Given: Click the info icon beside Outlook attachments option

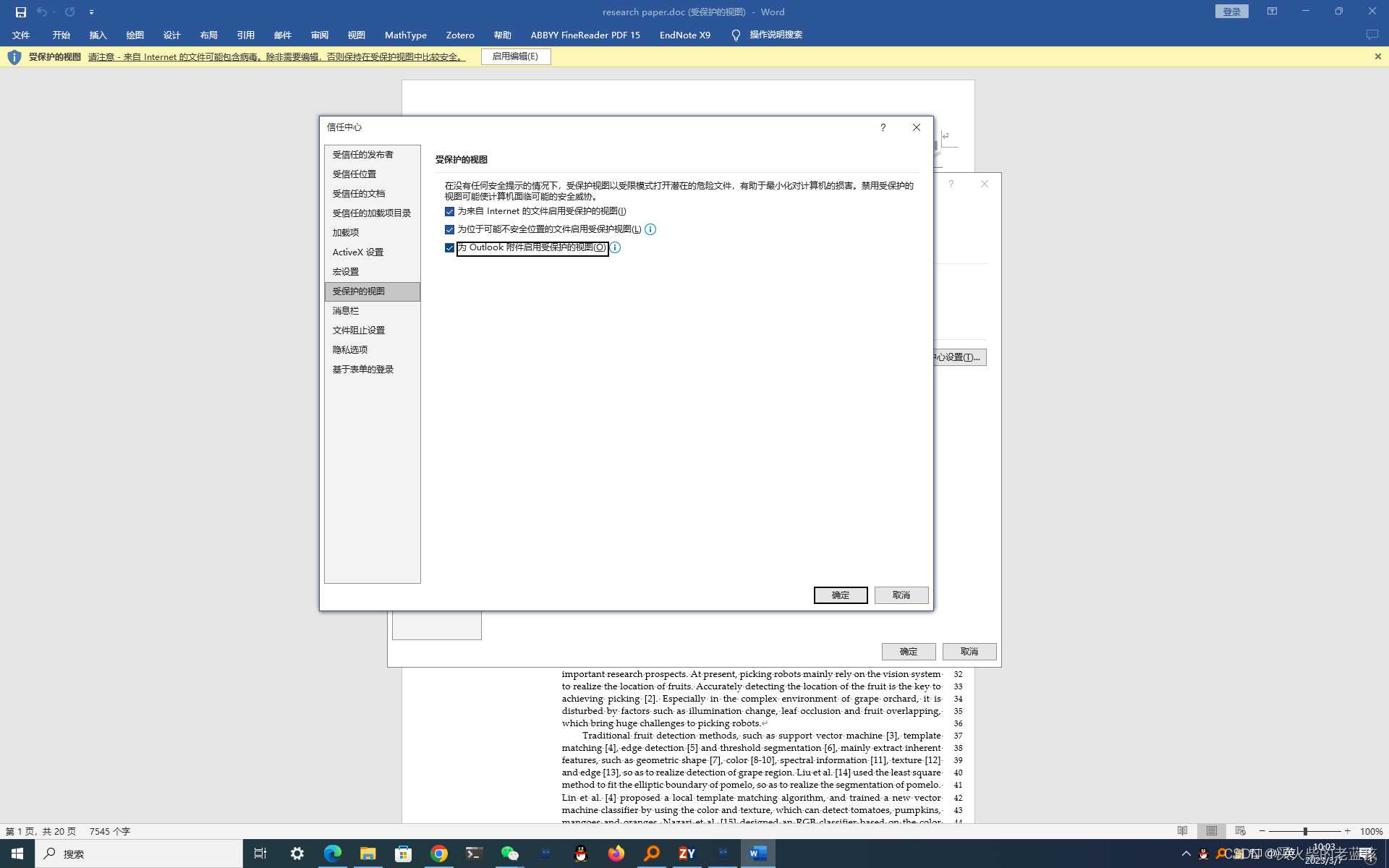Looking at the screenshot, I should pos(615,247).
